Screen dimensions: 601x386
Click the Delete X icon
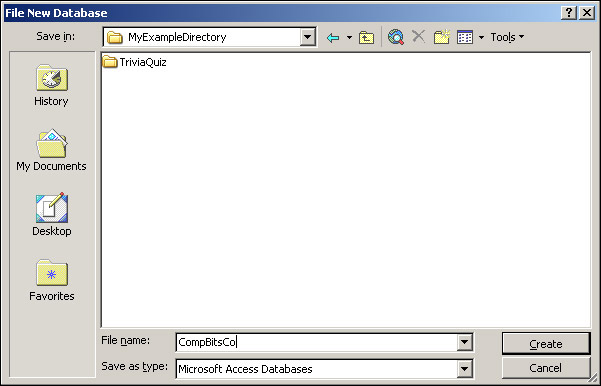[x=419, y=37]
